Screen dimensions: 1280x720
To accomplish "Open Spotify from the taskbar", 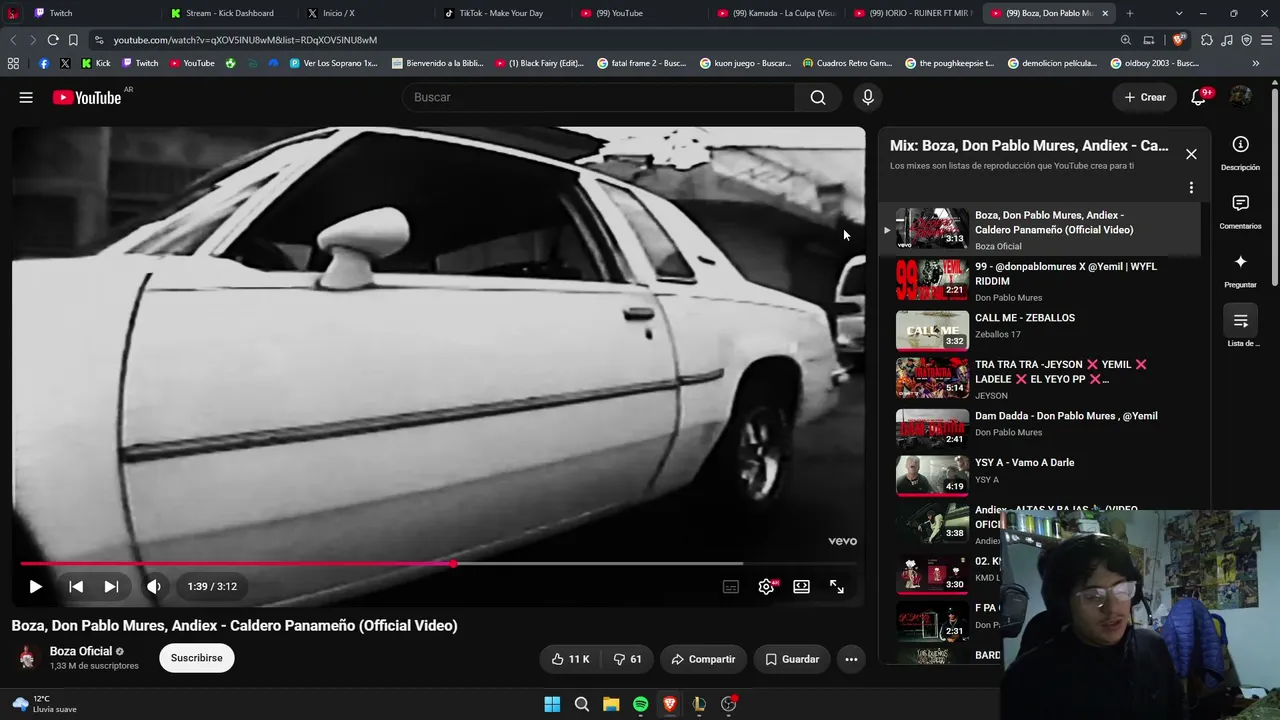I will point(640,704).
